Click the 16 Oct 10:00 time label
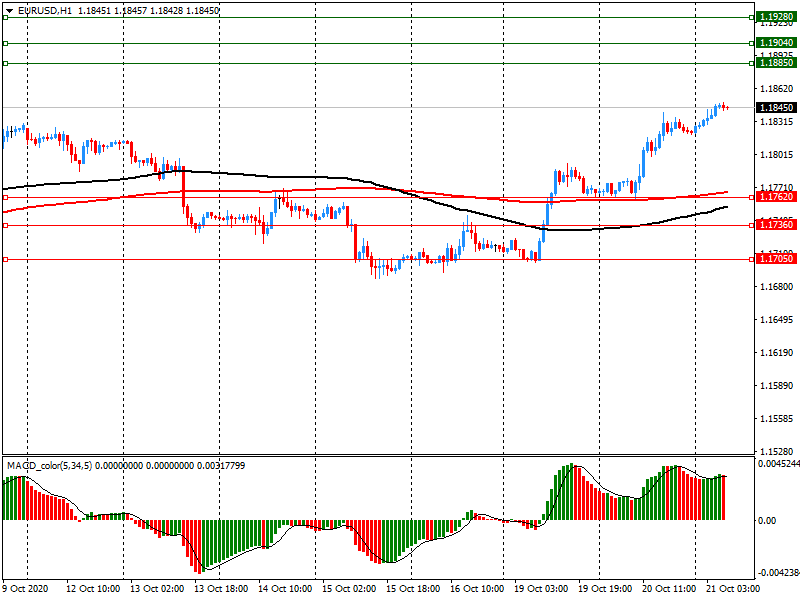The width and height of the screenshot is (800, 600). pos(477,588)
